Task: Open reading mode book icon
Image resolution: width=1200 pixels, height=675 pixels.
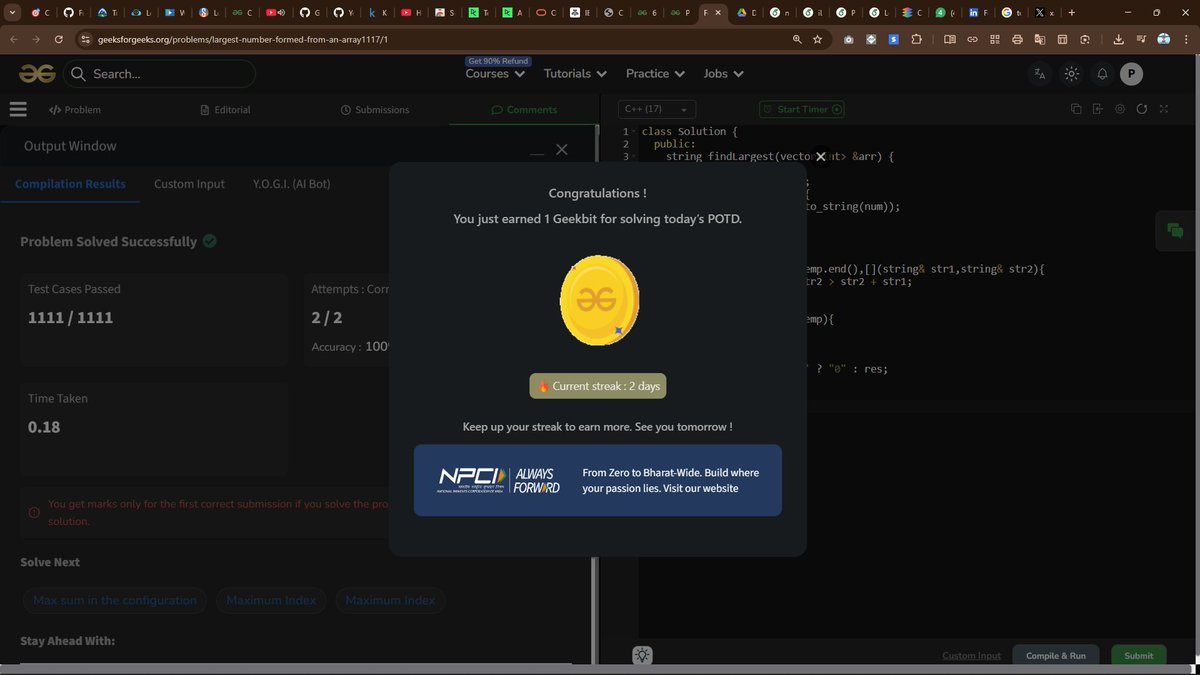Action: point(950,39)
